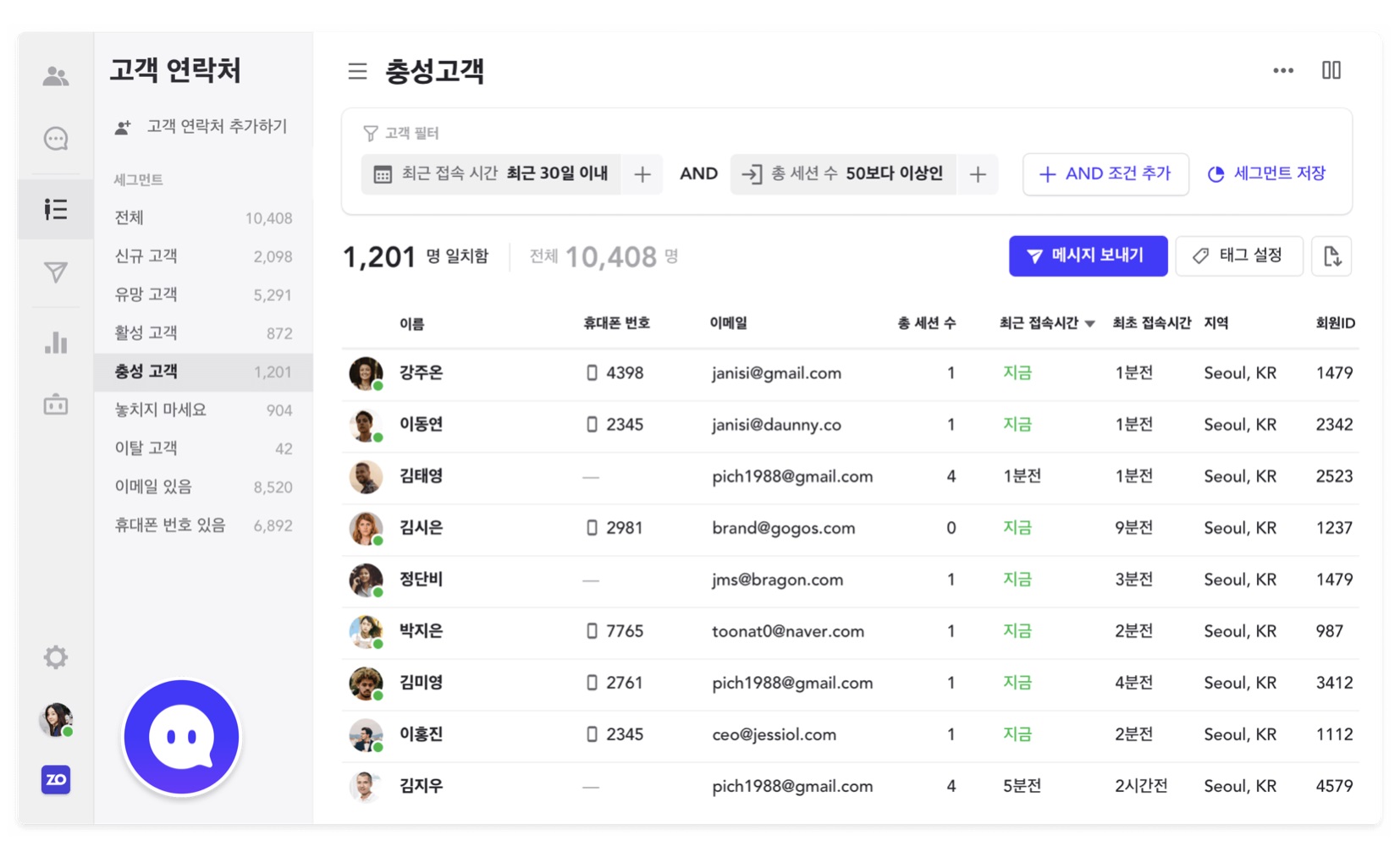The image size is (1400, 846).
Task: Toggle the column layout view icon
Action: pos(1331,70)
